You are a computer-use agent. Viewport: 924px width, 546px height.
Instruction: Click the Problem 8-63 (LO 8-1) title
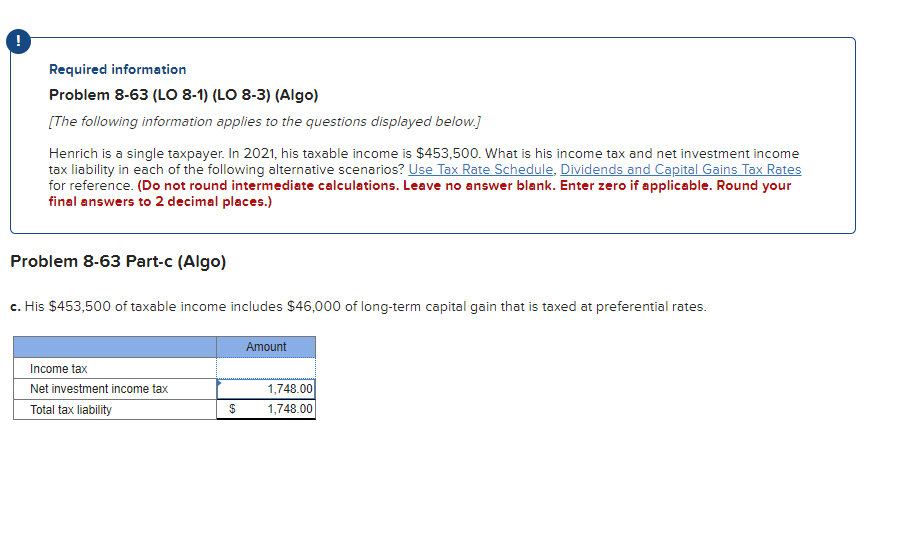[x=183, y=95]
